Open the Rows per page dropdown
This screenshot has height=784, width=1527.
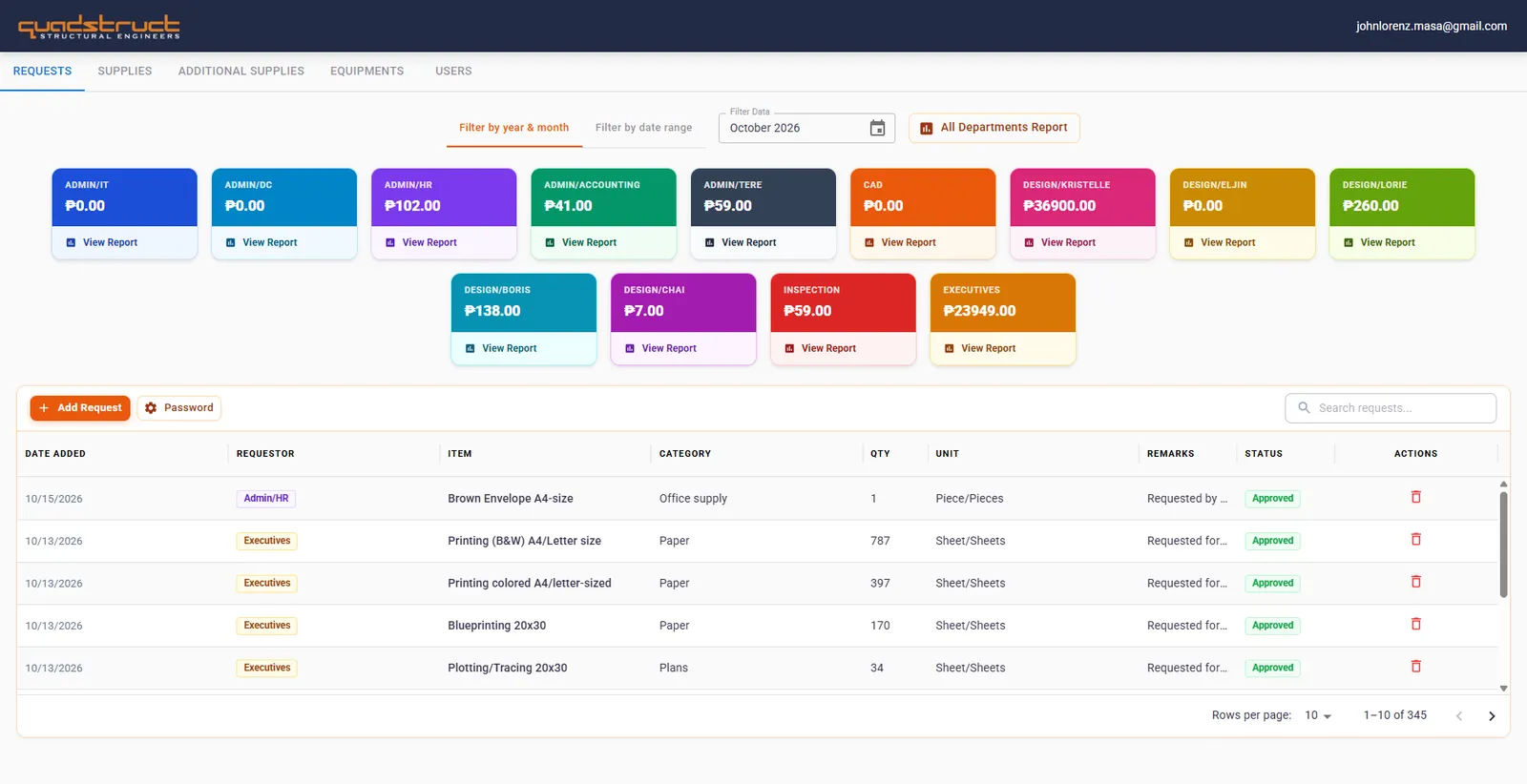tap(1318, 715)
